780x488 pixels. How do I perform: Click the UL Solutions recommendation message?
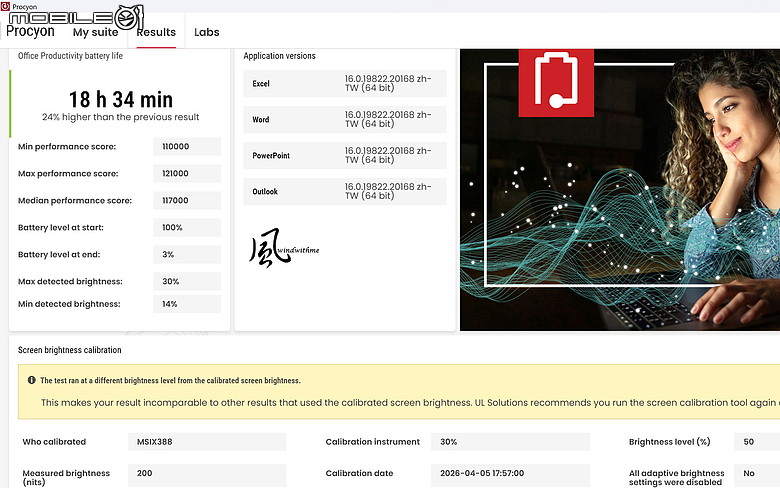[x=410, y=402]
